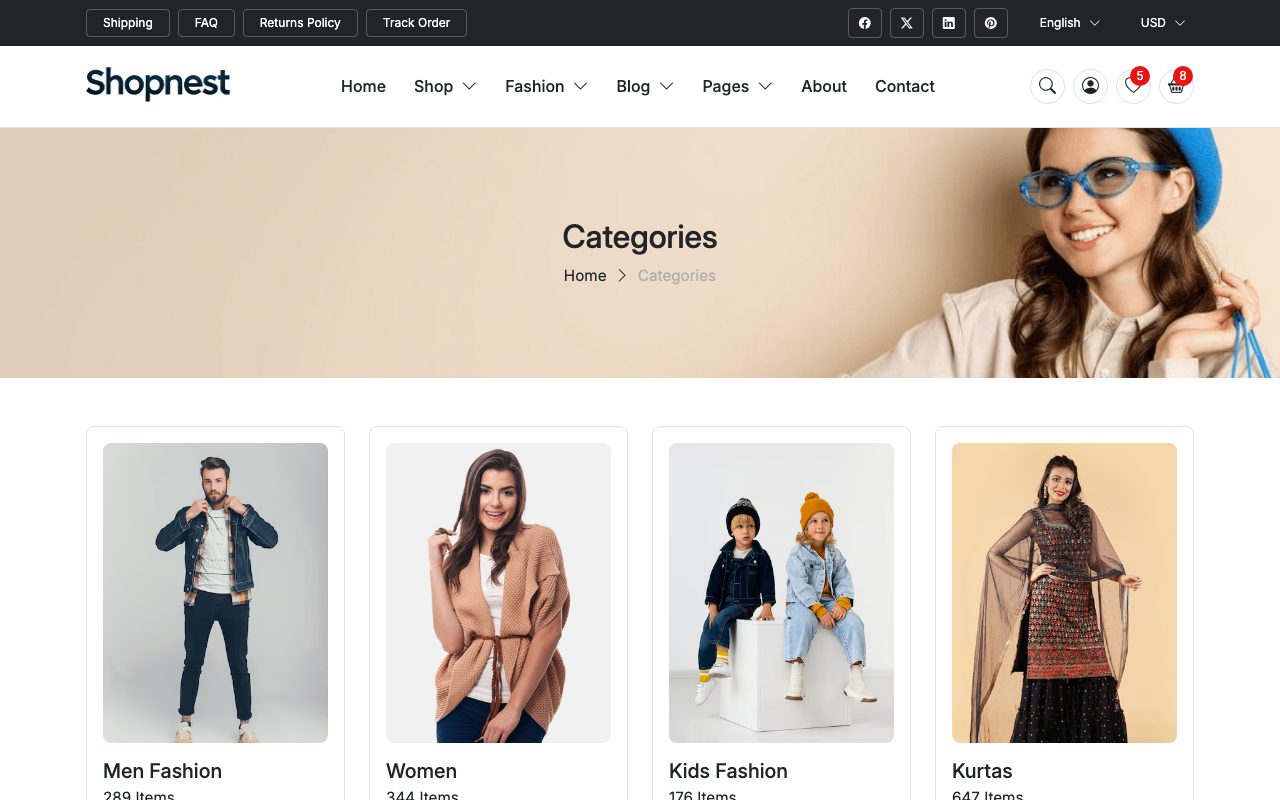The width and height of the screenshot is (1280, 800).
Task: Click the Track Order button
Action: pos(416,23)
